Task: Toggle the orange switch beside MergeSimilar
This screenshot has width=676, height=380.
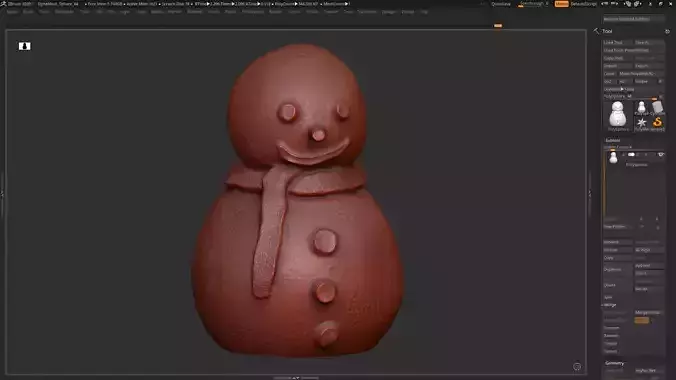Action: click(642, 320)
